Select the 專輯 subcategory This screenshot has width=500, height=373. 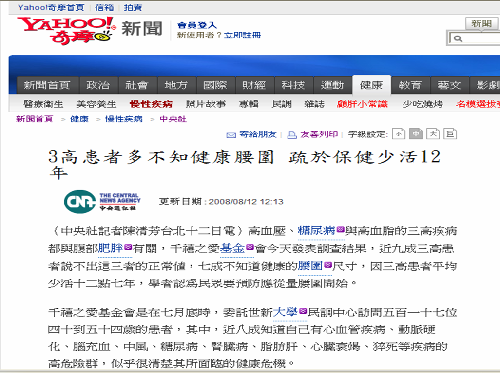tap(249, 104)
